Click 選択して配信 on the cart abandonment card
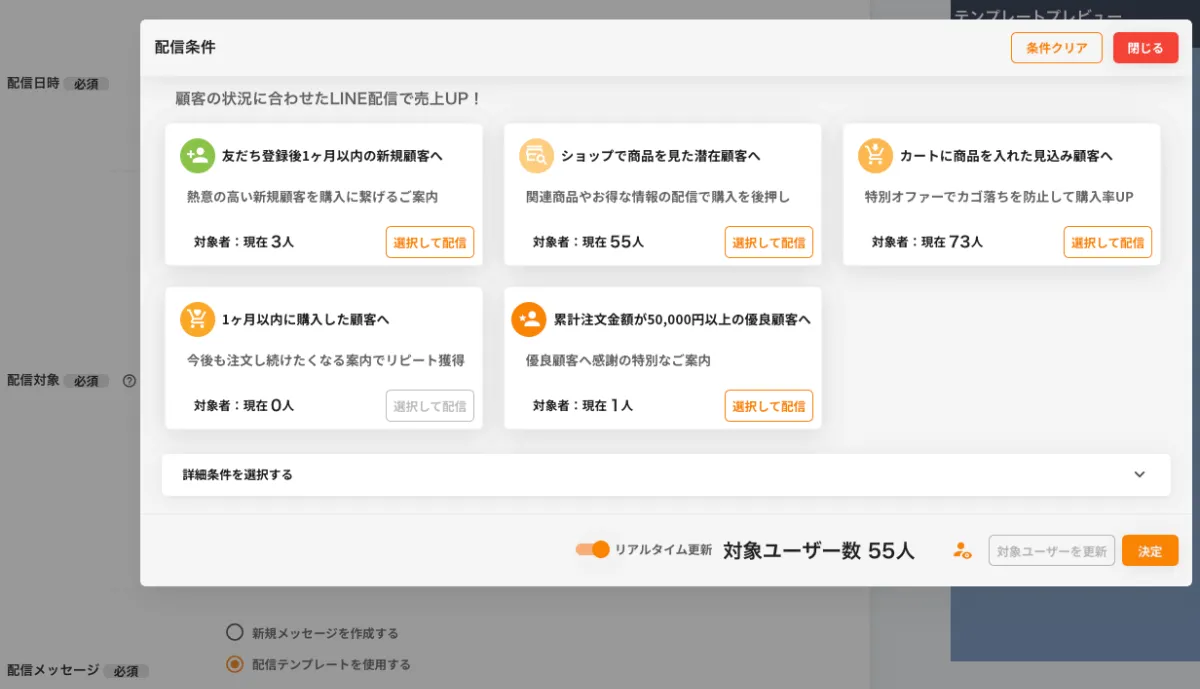The image size is (1200, 689). tap(1108, 242)
